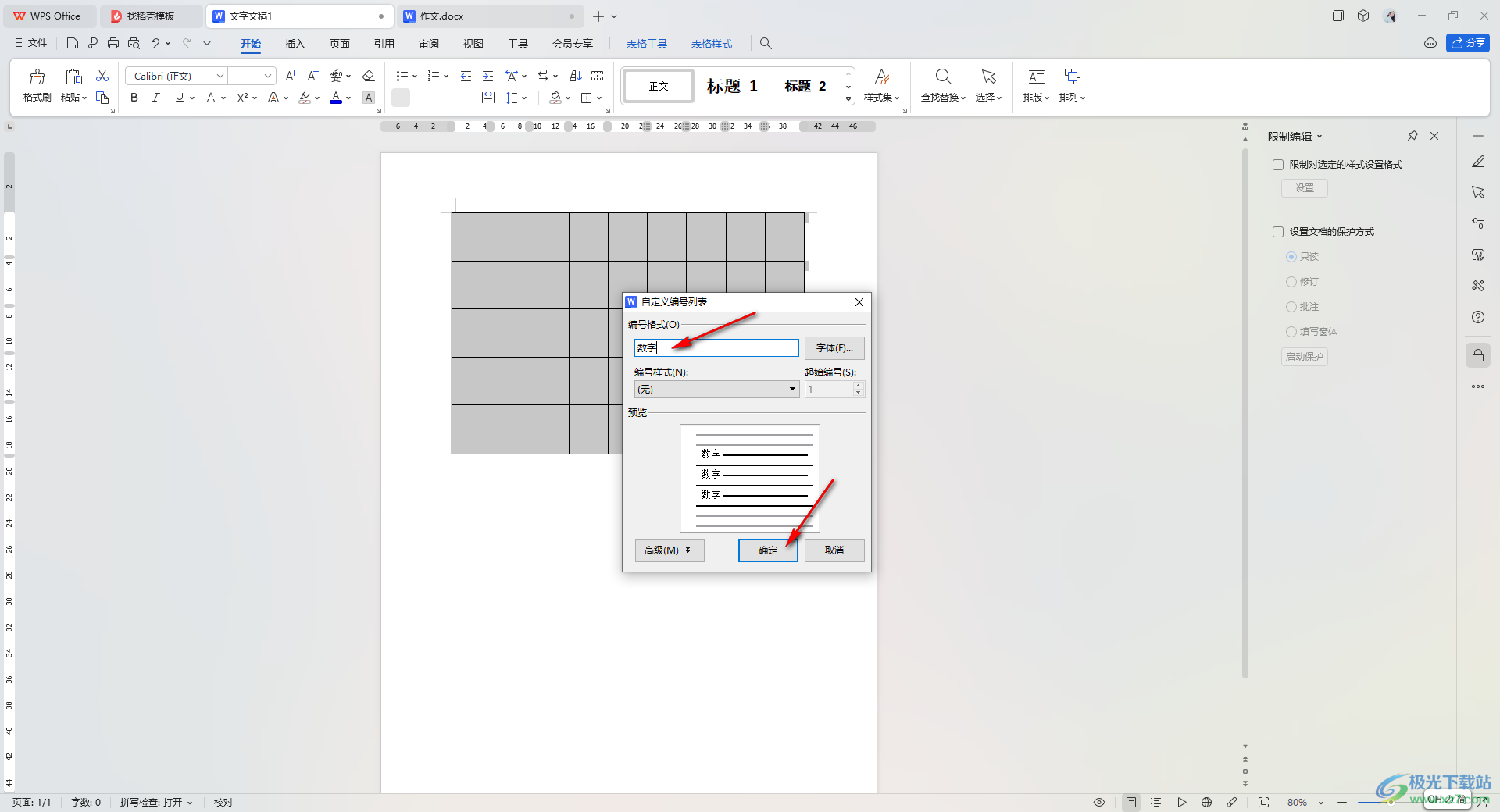This screenshot has height=812, width=1500.
Task: Click the scissors cut icon
Action: pos(102,76)
